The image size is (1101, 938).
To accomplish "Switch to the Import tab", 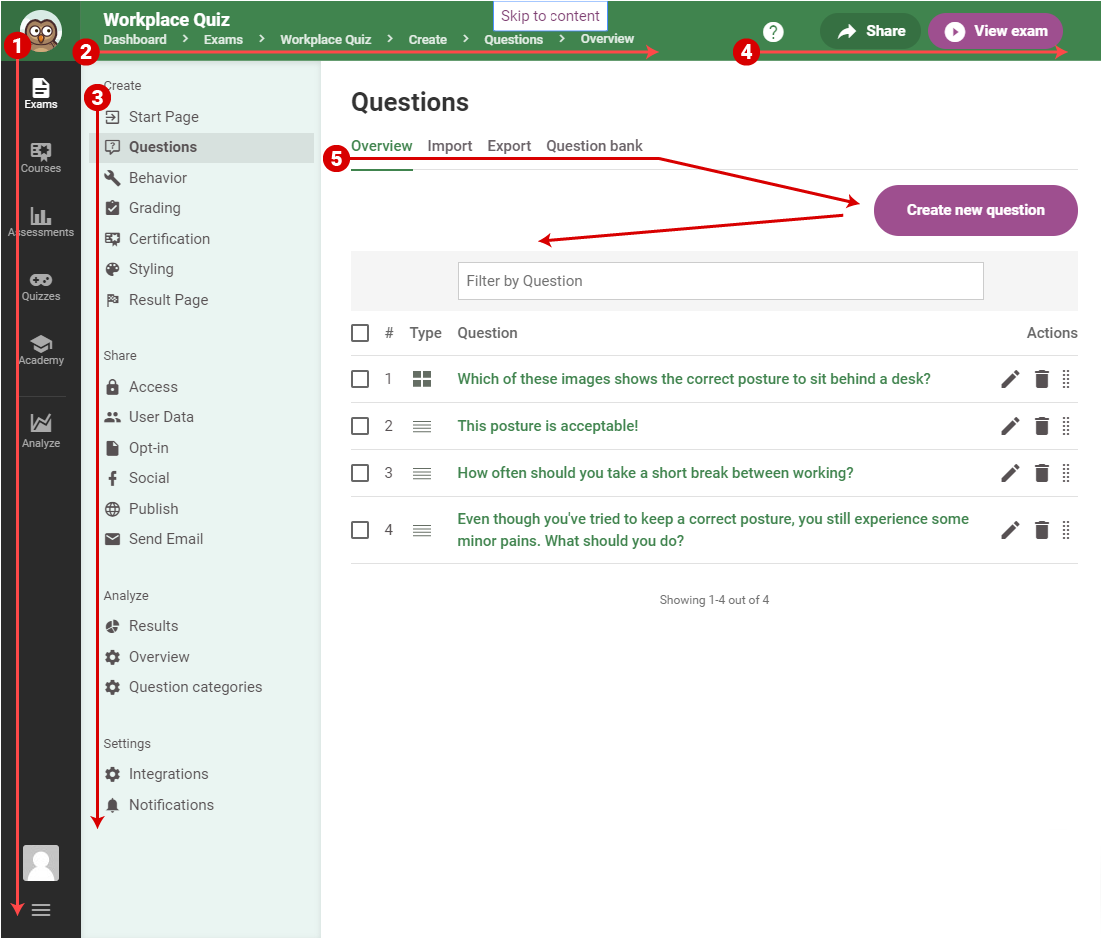I will [x=450, y=146].
